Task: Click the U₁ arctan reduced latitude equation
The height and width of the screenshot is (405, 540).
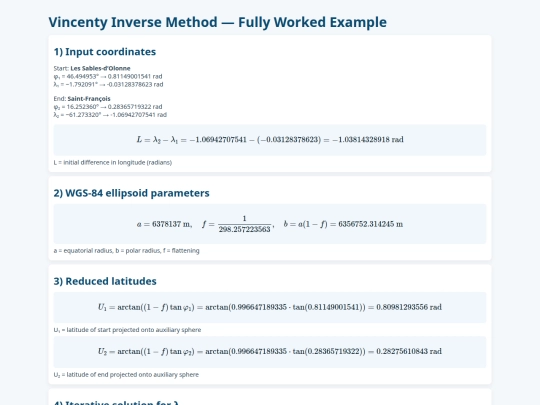Action: click(270, 307)
